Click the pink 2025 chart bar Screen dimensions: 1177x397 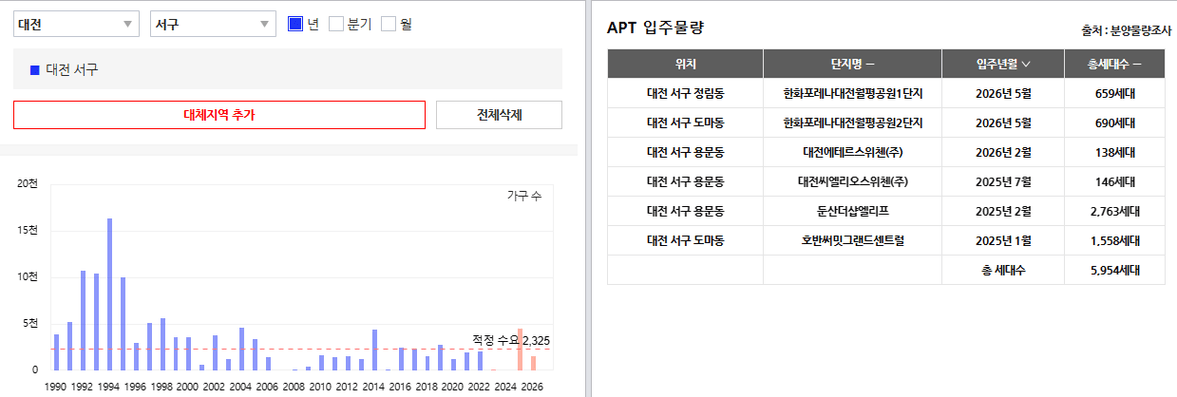point(519,350)
